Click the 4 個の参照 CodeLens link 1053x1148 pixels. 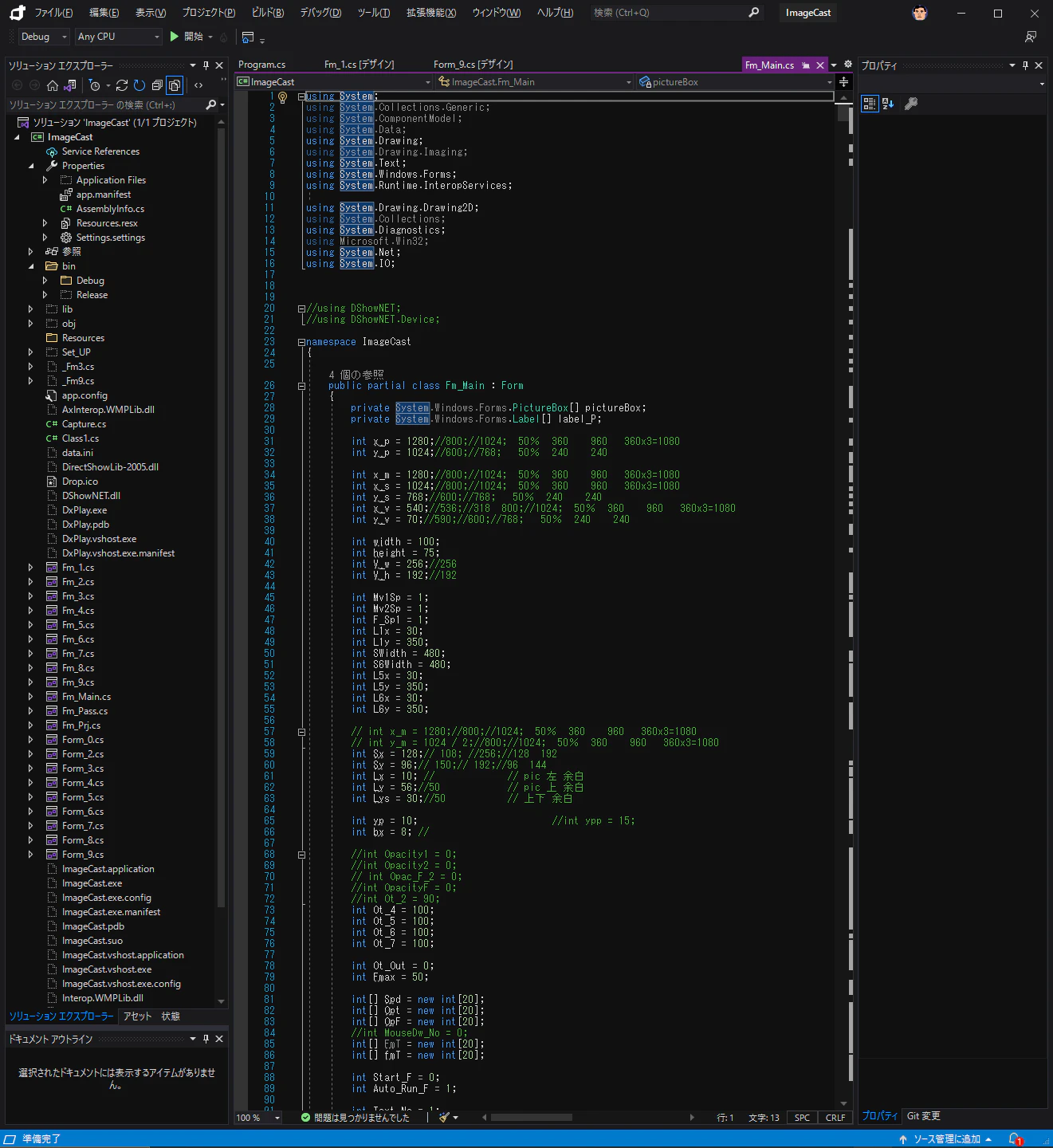[x=356, y=375]
